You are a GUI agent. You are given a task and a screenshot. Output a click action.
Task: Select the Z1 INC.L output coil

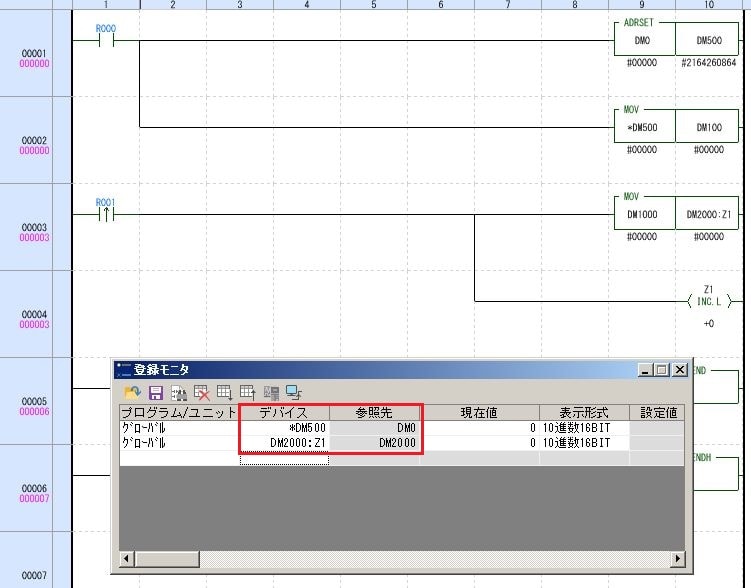point(708,300)
